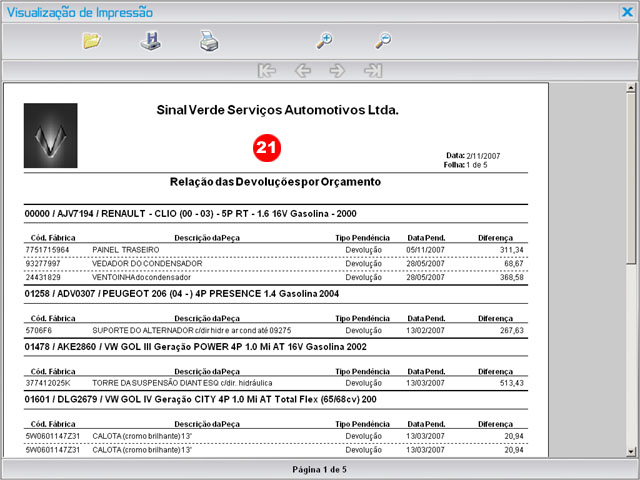The image size is (640, 480).
Task: Click the factory code 7751715964
Action: pyautogui.click(x=47, y=250)
